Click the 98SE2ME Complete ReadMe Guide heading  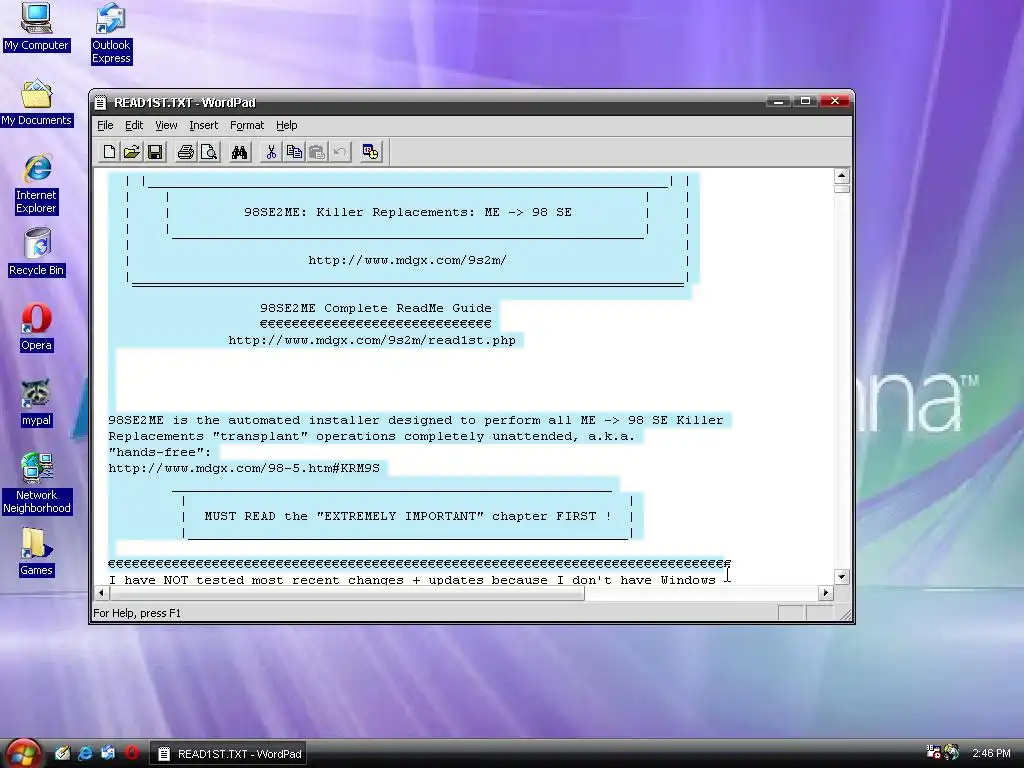(376, 308)
